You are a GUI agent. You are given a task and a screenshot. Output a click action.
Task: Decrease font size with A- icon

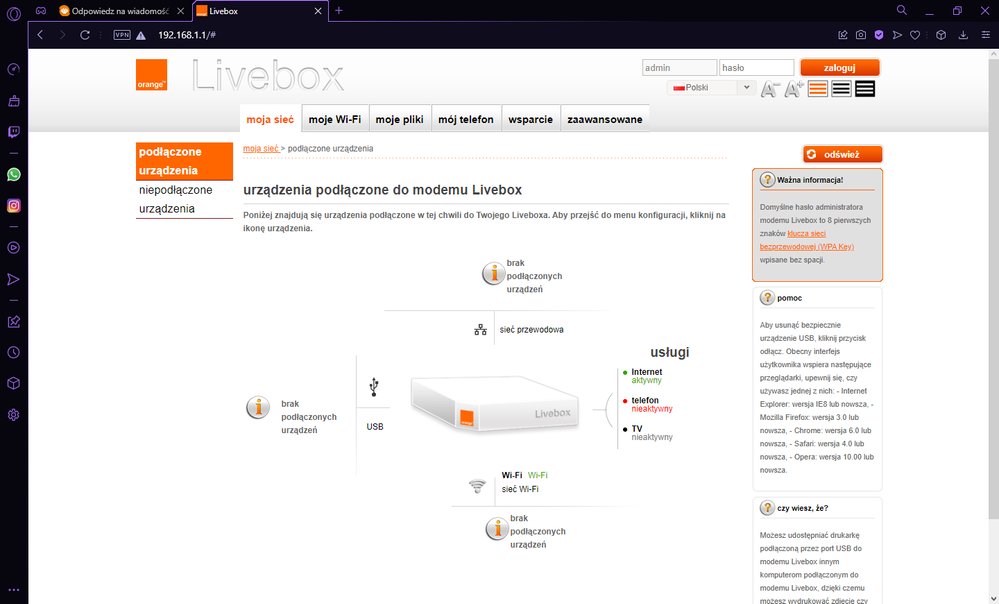pyautogui.click(x=770, y=89)
